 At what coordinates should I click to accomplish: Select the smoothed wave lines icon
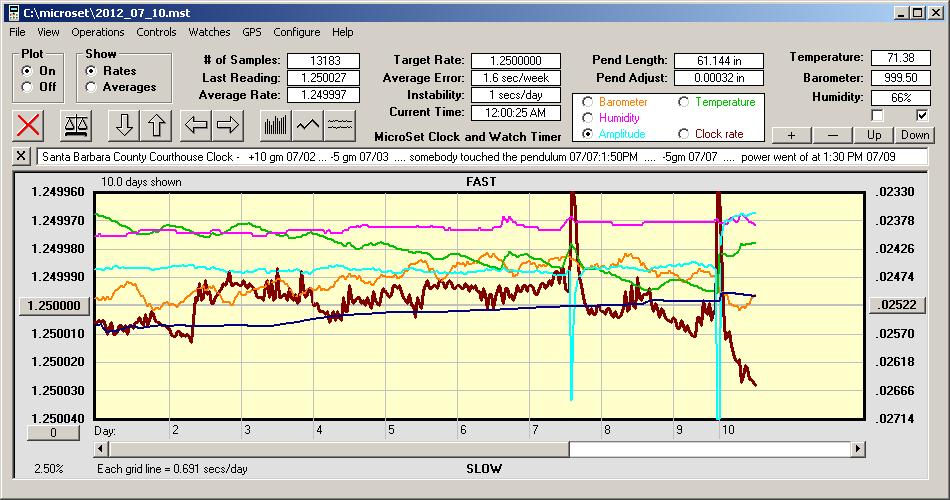(x=339, y=125)
